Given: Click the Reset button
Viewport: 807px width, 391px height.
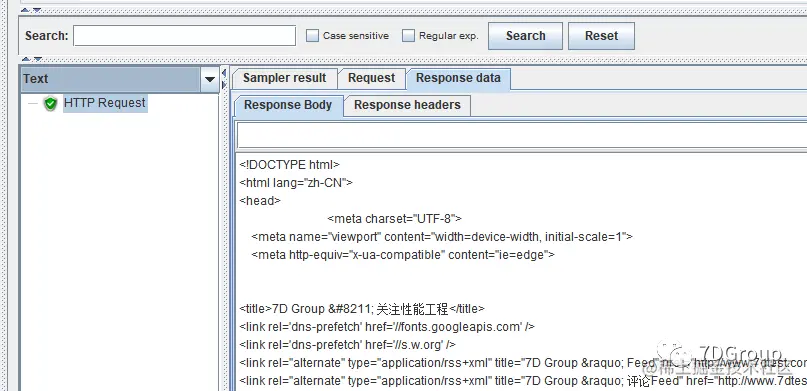Looking at the screenshot, I should pos(601,35).
